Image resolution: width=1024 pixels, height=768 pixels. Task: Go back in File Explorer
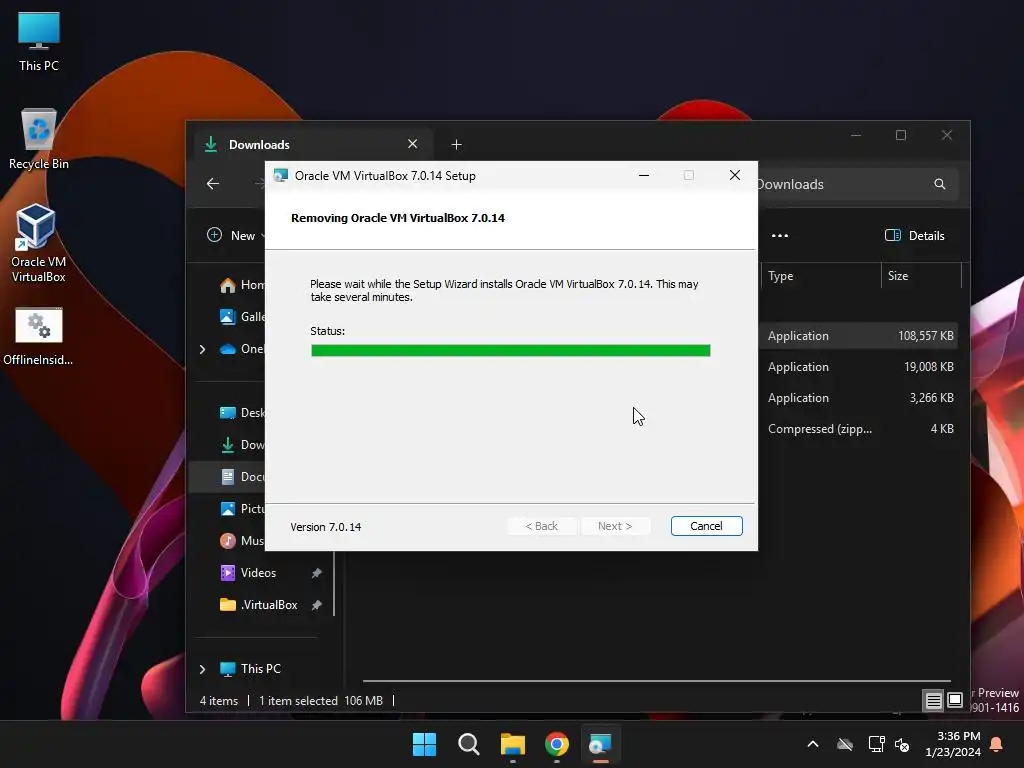click(x=213, y=184)
